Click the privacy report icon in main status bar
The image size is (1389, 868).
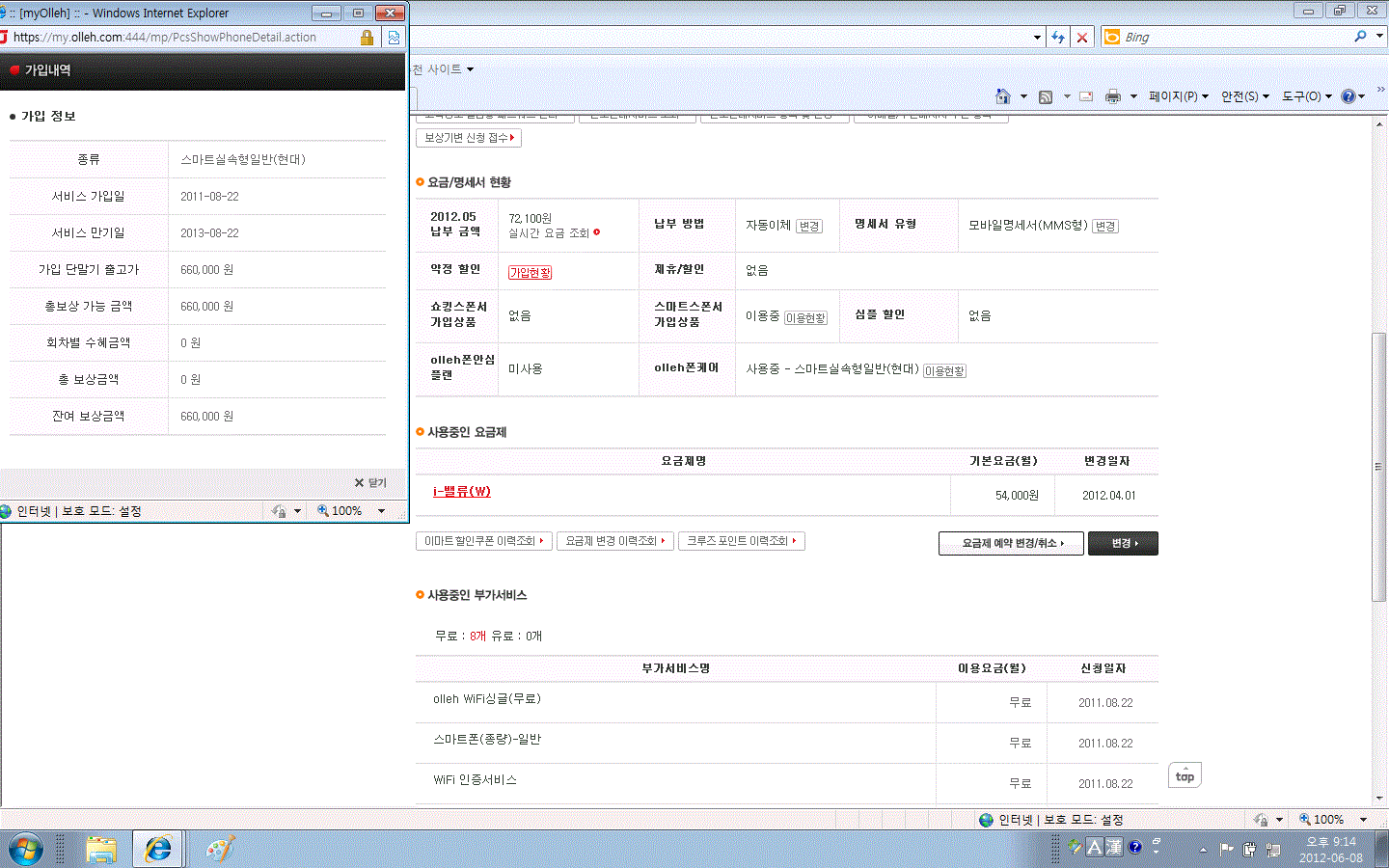1261,820
